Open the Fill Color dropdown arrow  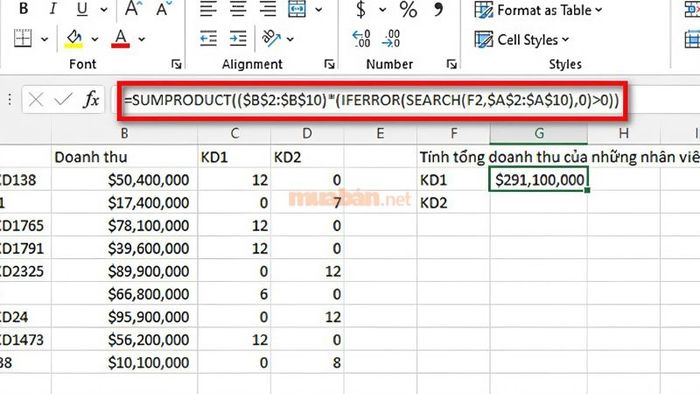95,39
